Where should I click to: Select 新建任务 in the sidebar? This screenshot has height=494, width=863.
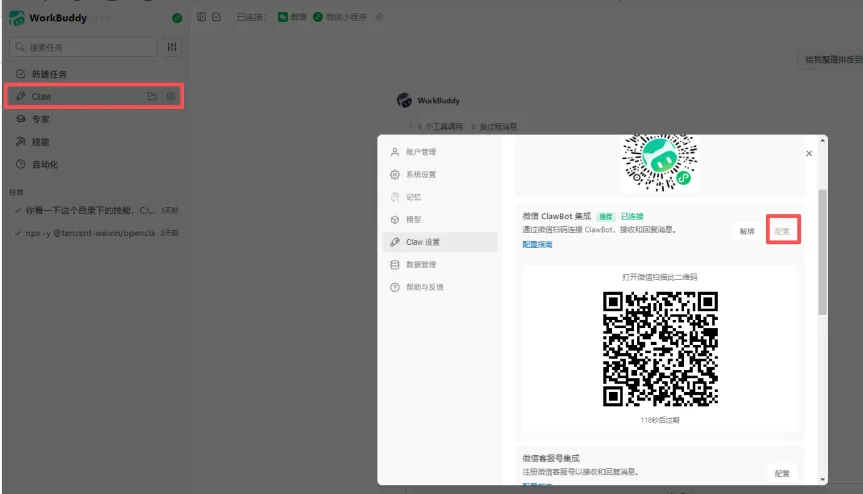(94, 74)
